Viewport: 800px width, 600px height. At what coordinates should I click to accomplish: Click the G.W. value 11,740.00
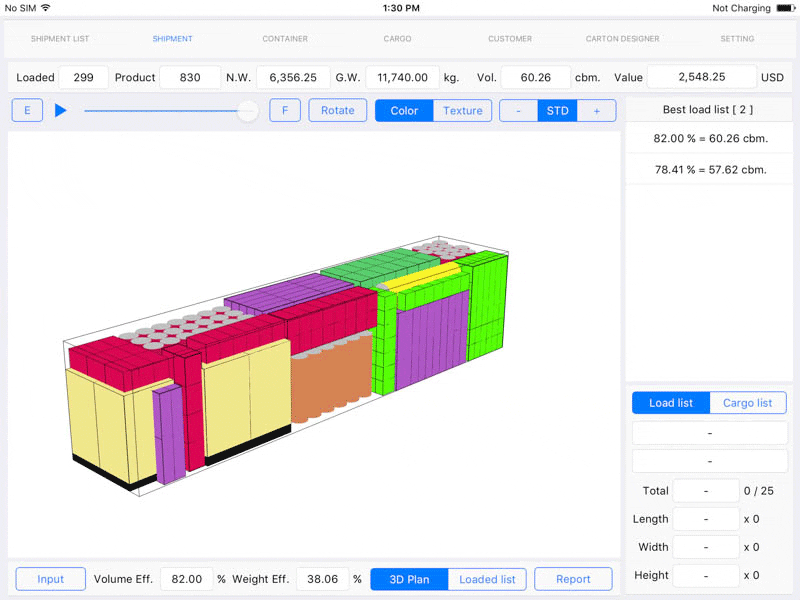(402, 78)
